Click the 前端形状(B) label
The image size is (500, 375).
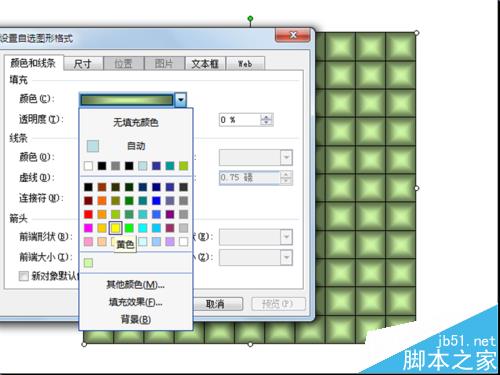point(46,237)
